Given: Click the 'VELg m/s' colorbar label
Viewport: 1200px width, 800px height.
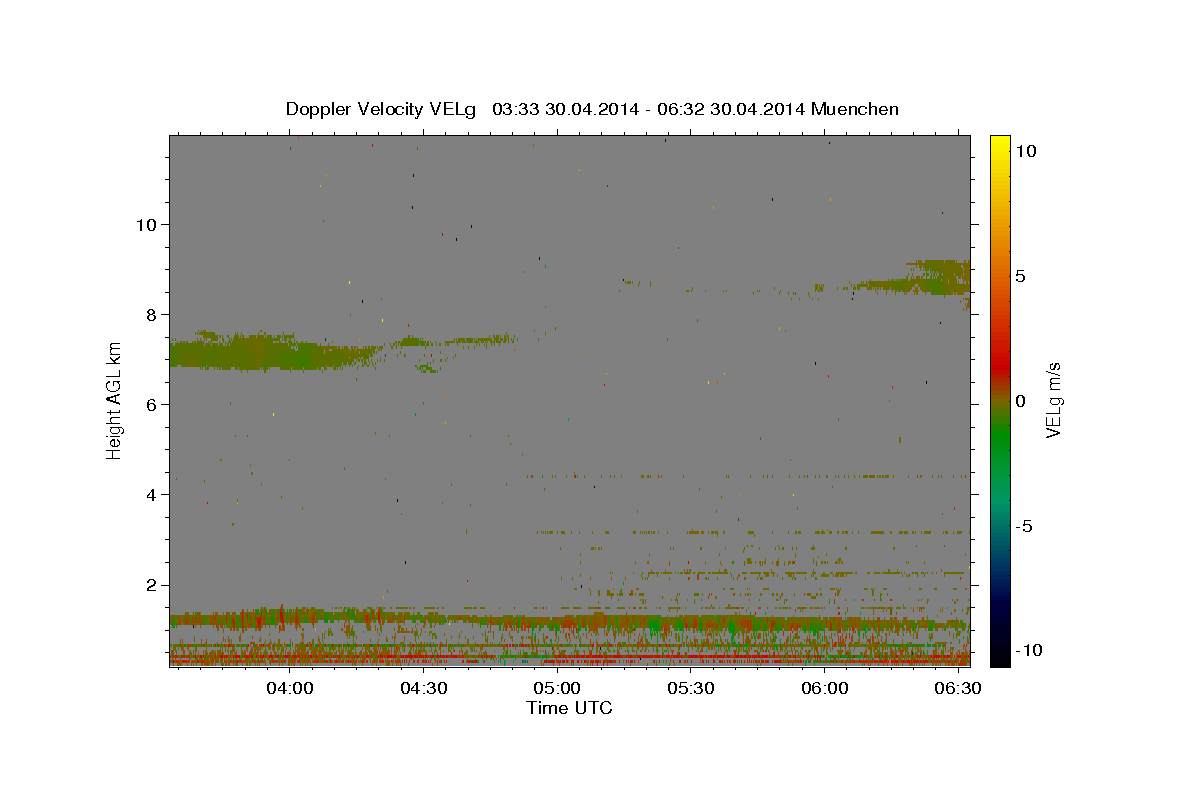Looking at the screenshot, I should [x=1053, y=400].
